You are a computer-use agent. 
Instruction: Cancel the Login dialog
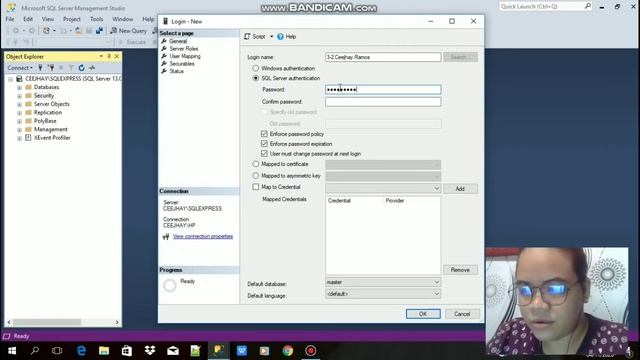[462, 314]
